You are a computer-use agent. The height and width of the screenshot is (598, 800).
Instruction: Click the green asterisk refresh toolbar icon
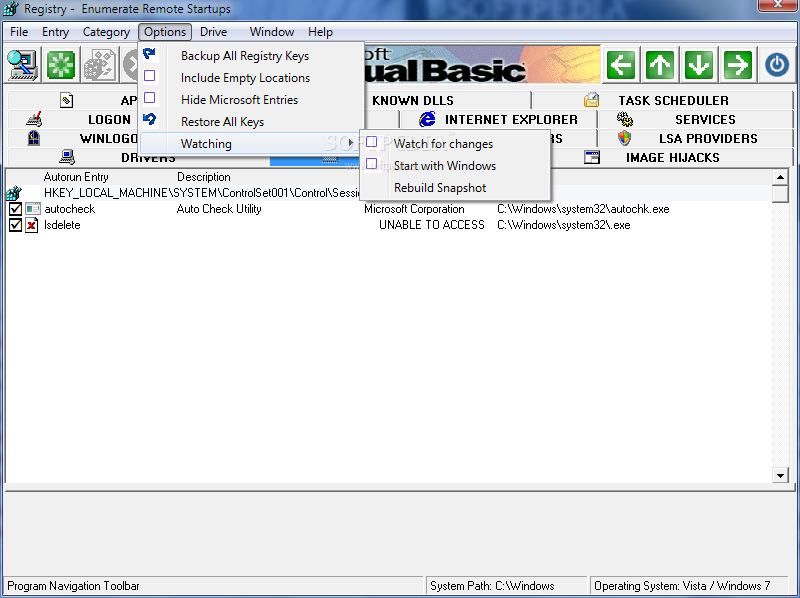[61, 65]
